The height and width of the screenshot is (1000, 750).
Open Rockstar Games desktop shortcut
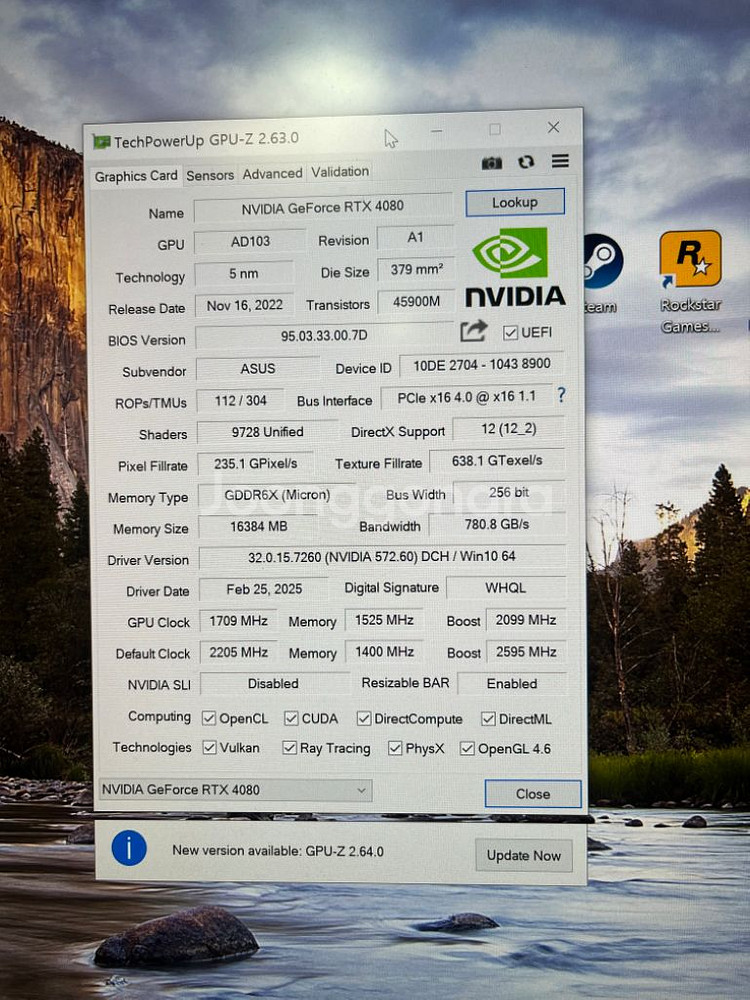691,281
